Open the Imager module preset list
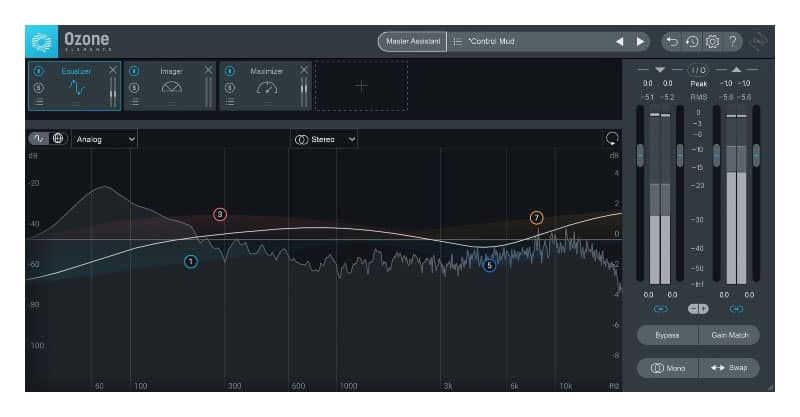The image size is (800, 417). [134, 102]
